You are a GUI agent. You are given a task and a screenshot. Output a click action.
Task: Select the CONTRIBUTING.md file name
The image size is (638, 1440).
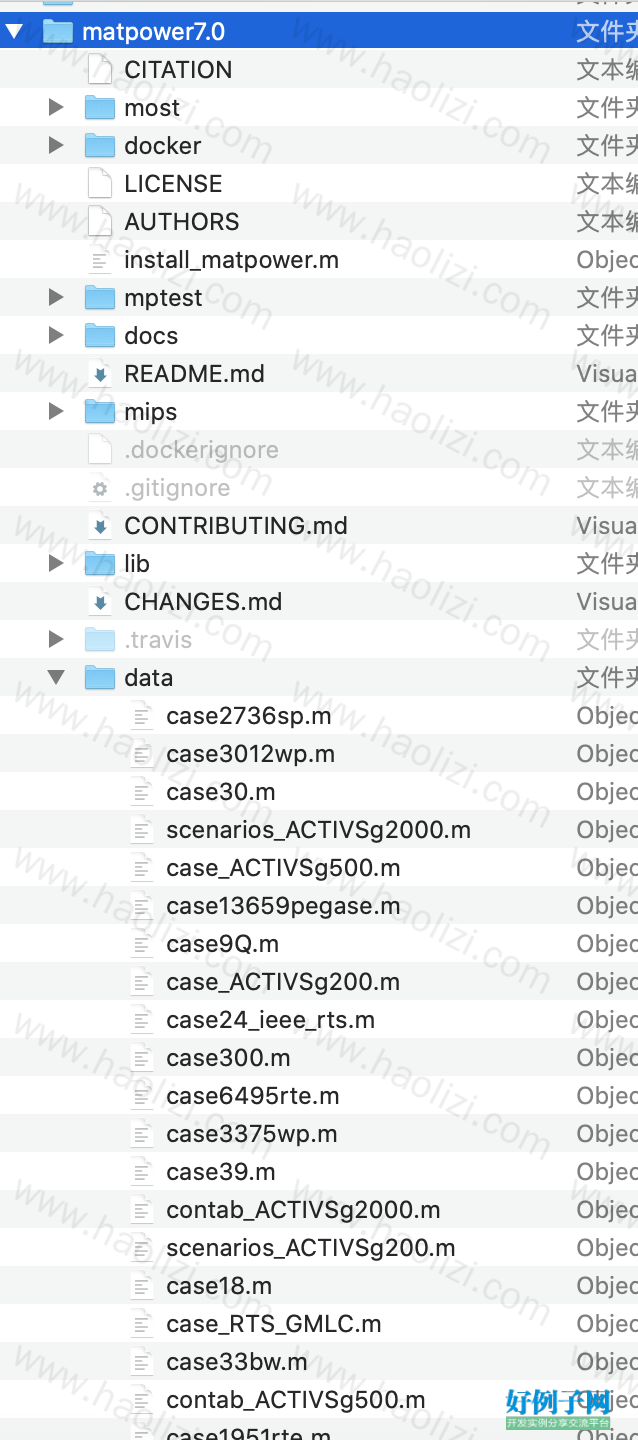[x=236, y=526]
